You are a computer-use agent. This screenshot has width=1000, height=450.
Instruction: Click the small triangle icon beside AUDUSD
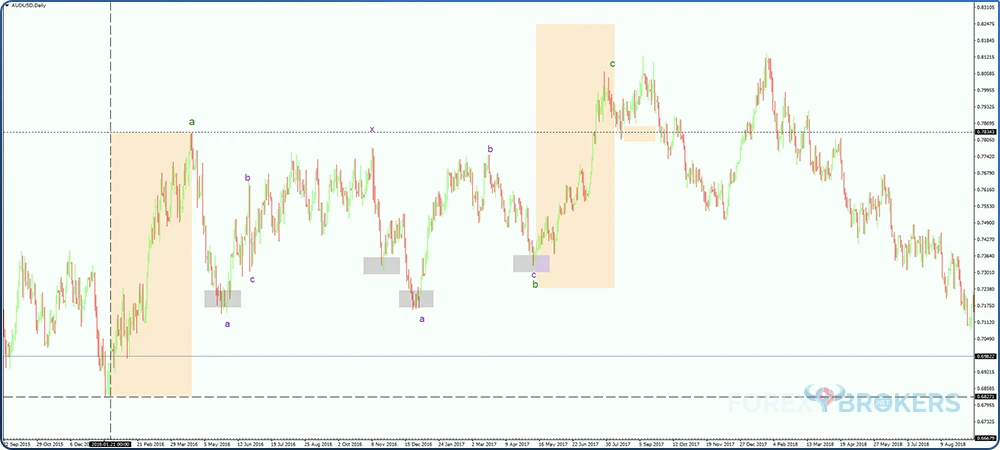coord(7,9)
